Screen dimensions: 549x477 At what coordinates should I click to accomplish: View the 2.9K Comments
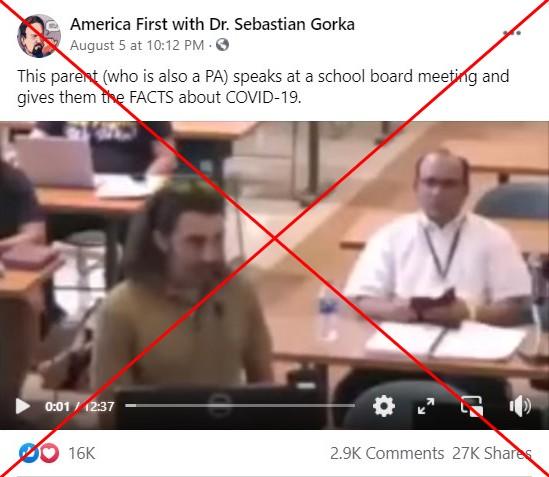point(387,453)
